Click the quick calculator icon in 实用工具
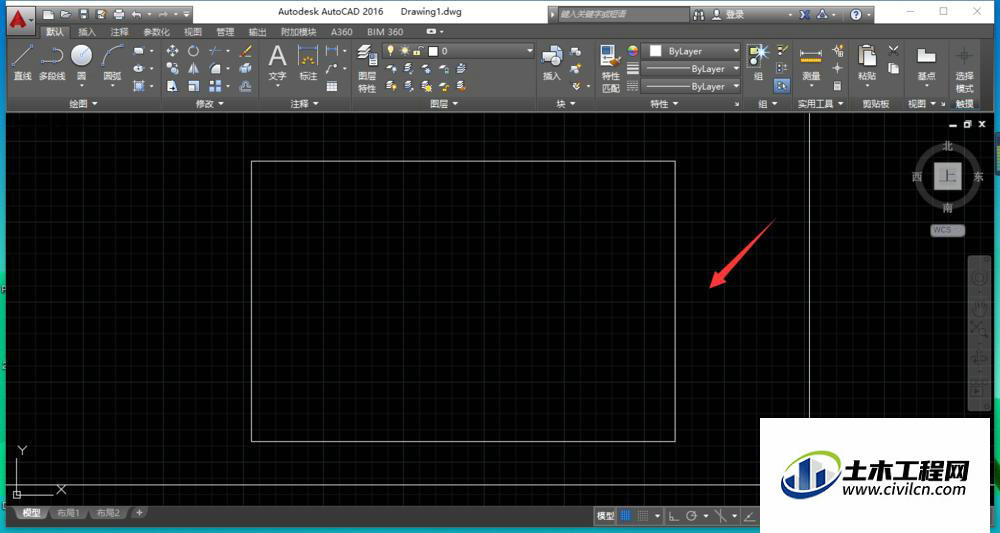 point(837,85)
